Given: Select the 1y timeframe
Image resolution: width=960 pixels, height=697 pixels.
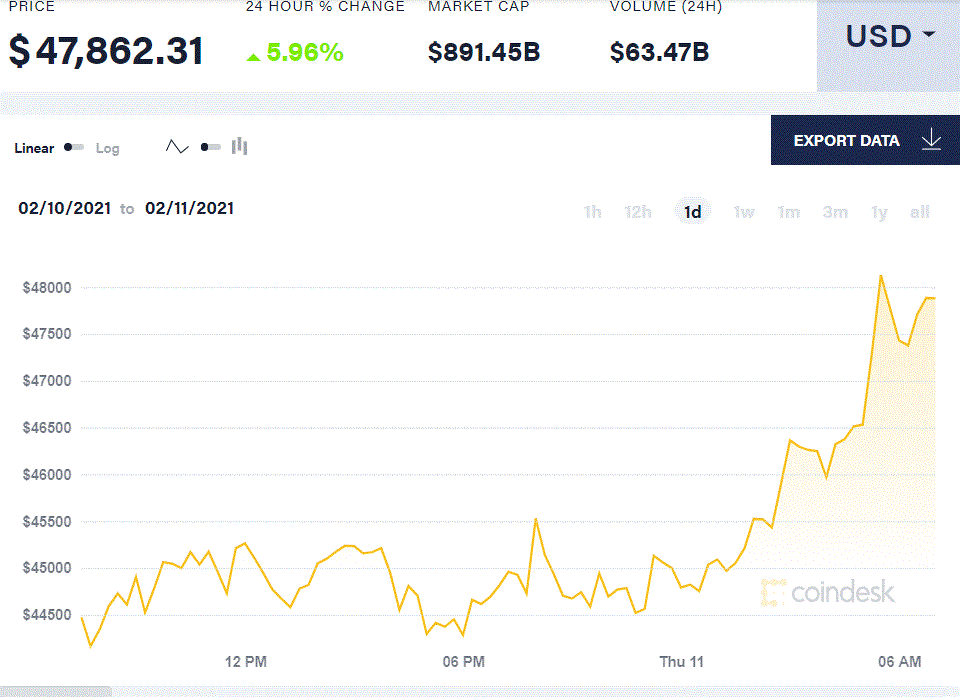Looking at the screenshot, I should tap(879, 212).
